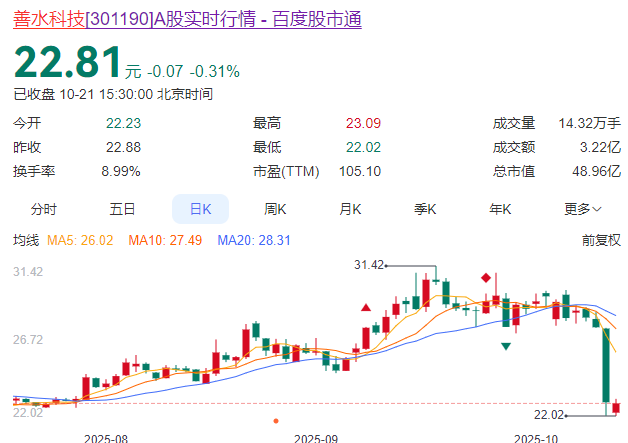Switch to the 年K chart tab
The width and height of the screenshot is (628, 443).
click(500, 209)
